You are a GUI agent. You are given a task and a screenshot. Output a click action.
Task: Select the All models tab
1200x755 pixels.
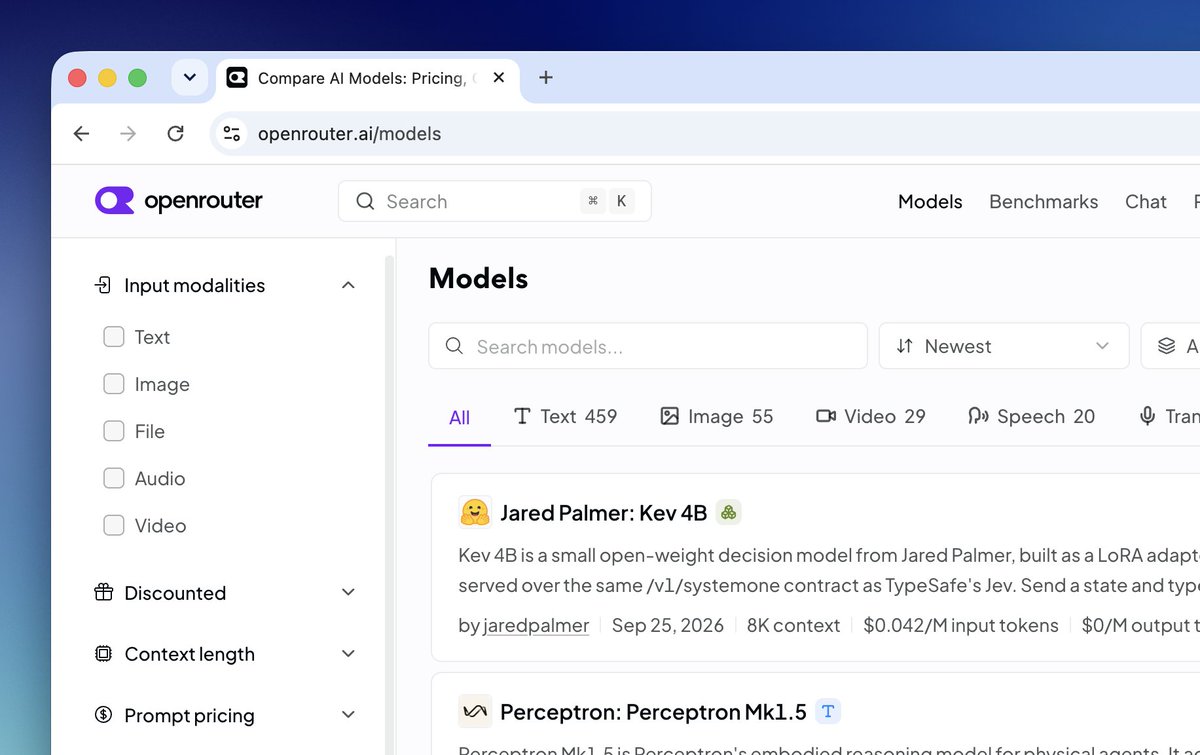[460, 417]
